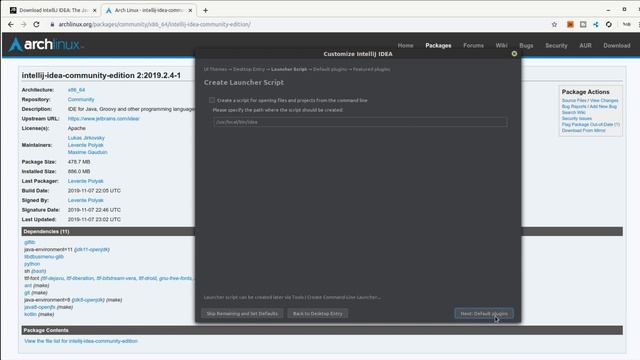Enable the create launcher script checkbox
Screen dimensions: 640x360
point(211,100)
